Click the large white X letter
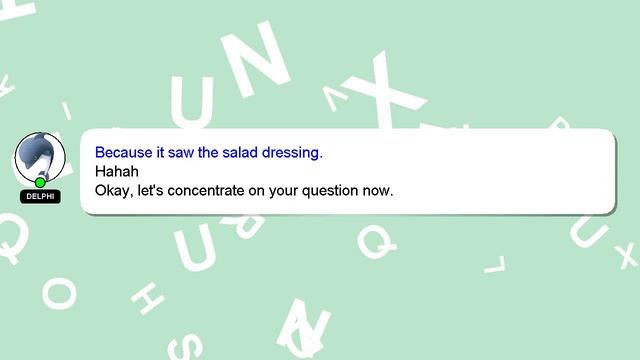Screen dimensions: 640x360 coord(384,90)
